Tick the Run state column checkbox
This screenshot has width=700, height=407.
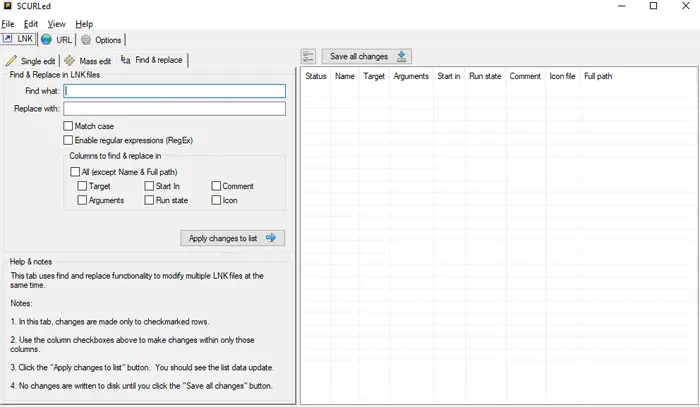[x=149, y=200]
